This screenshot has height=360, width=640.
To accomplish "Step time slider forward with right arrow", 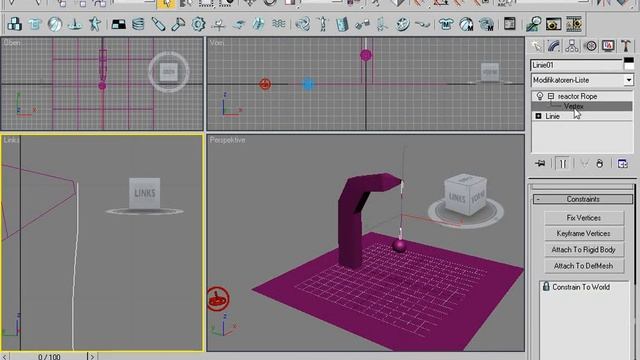I will coord(92,356).
